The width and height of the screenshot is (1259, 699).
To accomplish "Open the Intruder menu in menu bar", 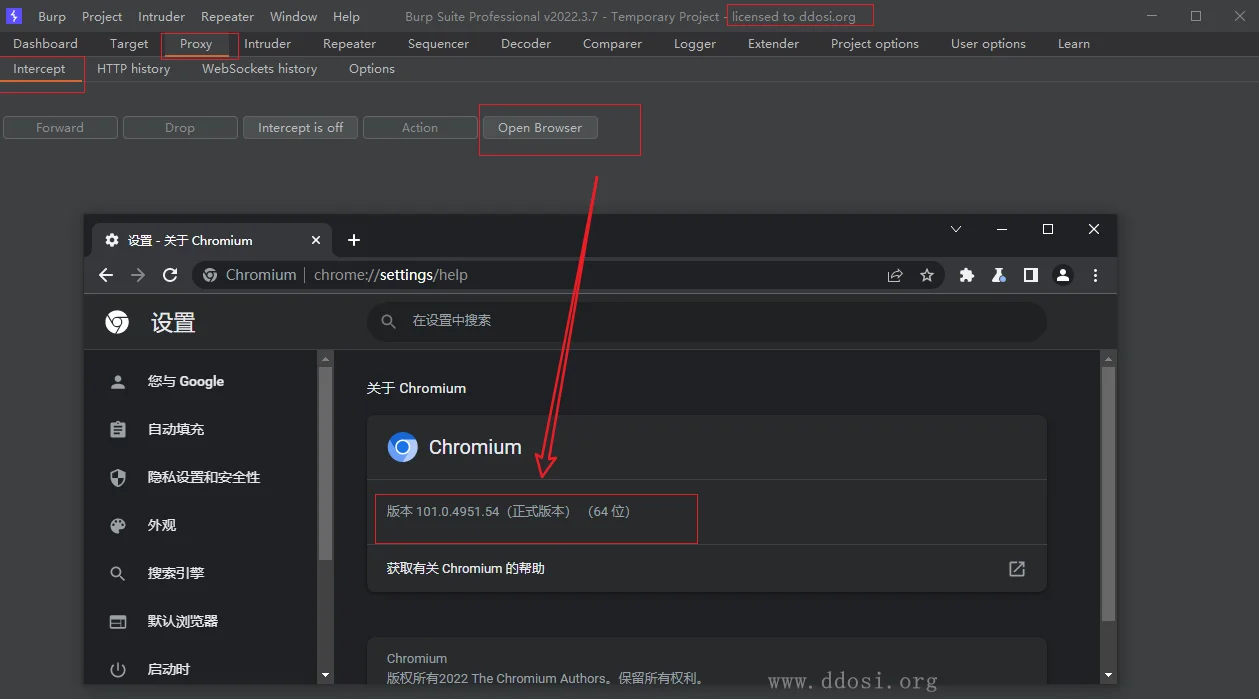I will [x=161, y=17].
